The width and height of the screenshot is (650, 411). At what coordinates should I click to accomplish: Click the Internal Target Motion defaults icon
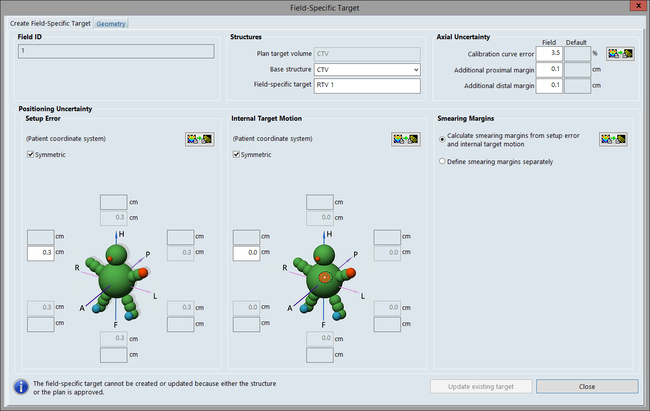(x=406, y=140)
